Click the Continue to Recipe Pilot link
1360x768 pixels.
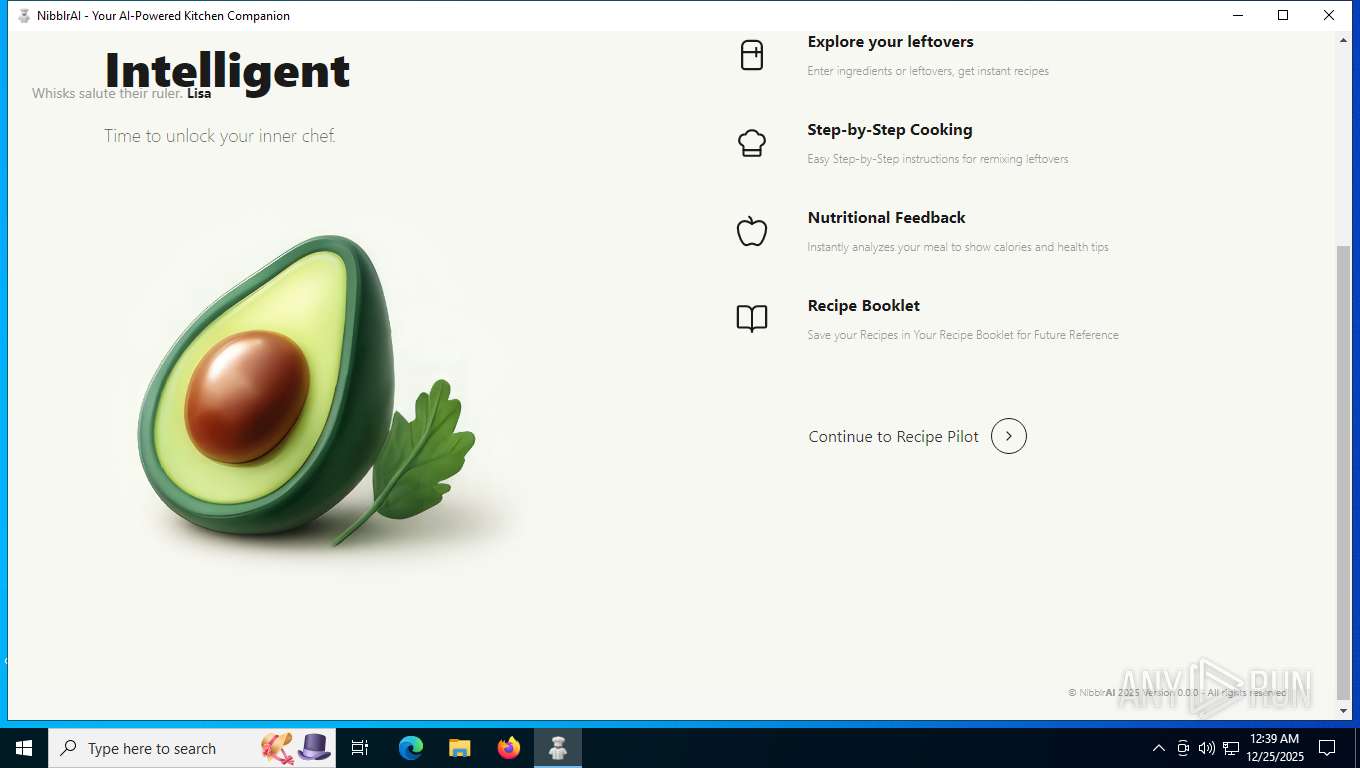pos(894,437)
